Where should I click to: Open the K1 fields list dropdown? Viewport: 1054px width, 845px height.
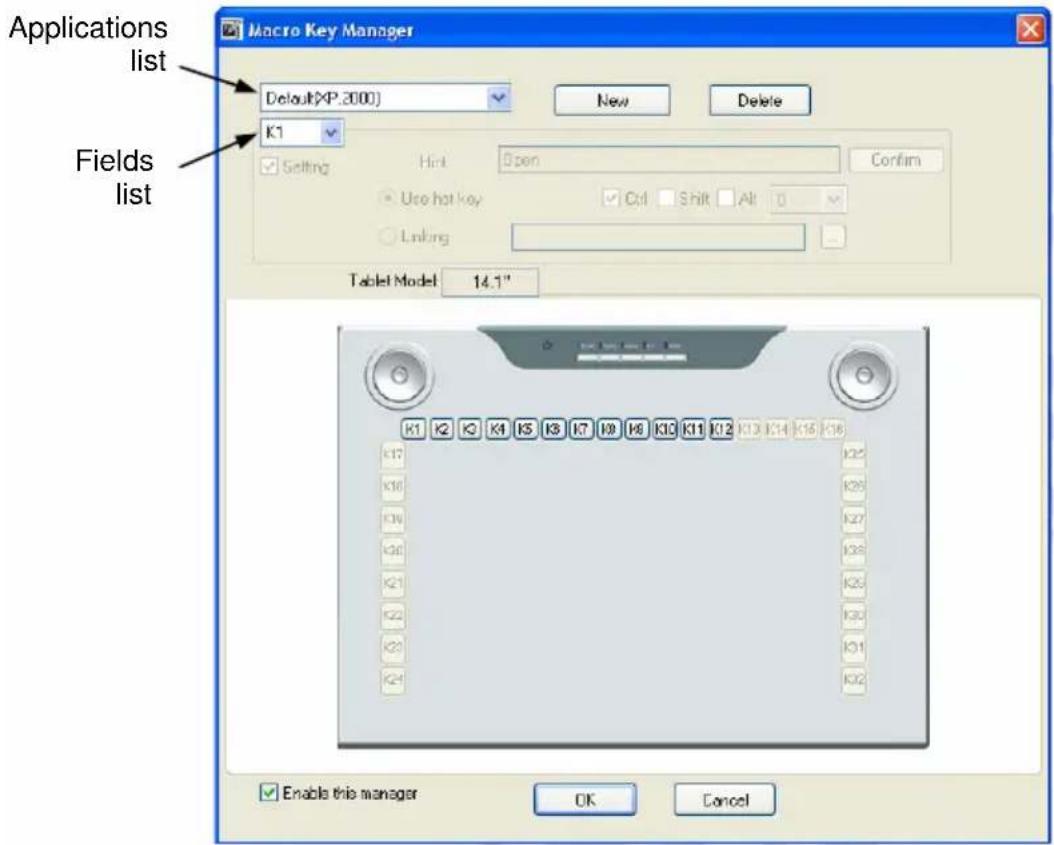click(331, 133)
